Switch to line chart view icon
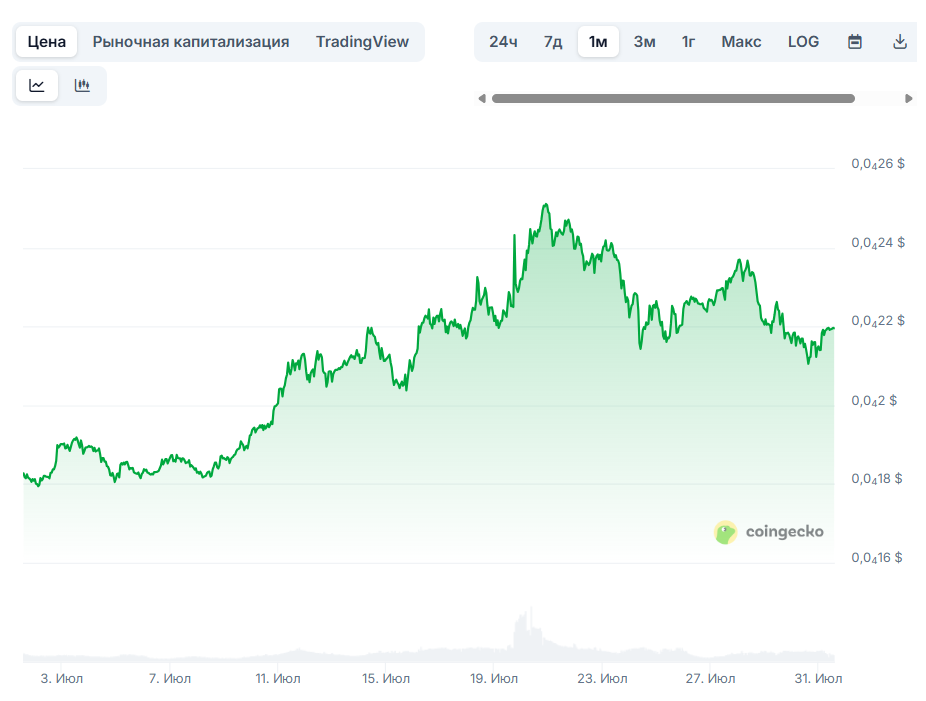This screenshot has width=926, height=701. coord(37,86)
